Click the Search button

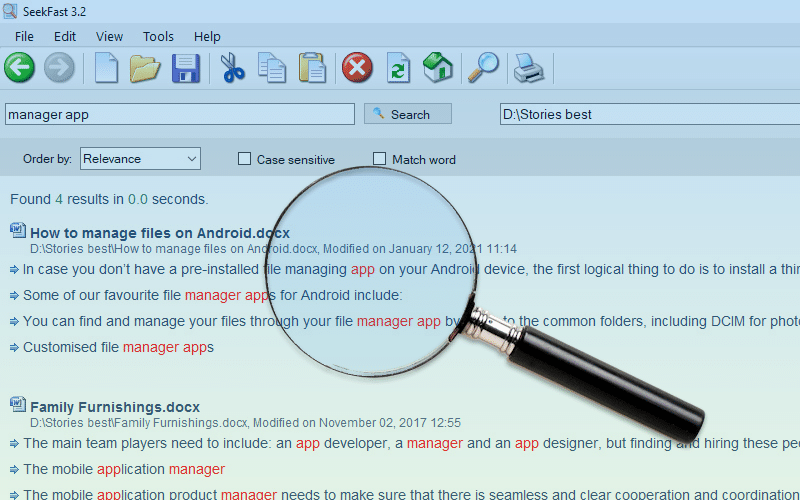[x=408, y=114]
